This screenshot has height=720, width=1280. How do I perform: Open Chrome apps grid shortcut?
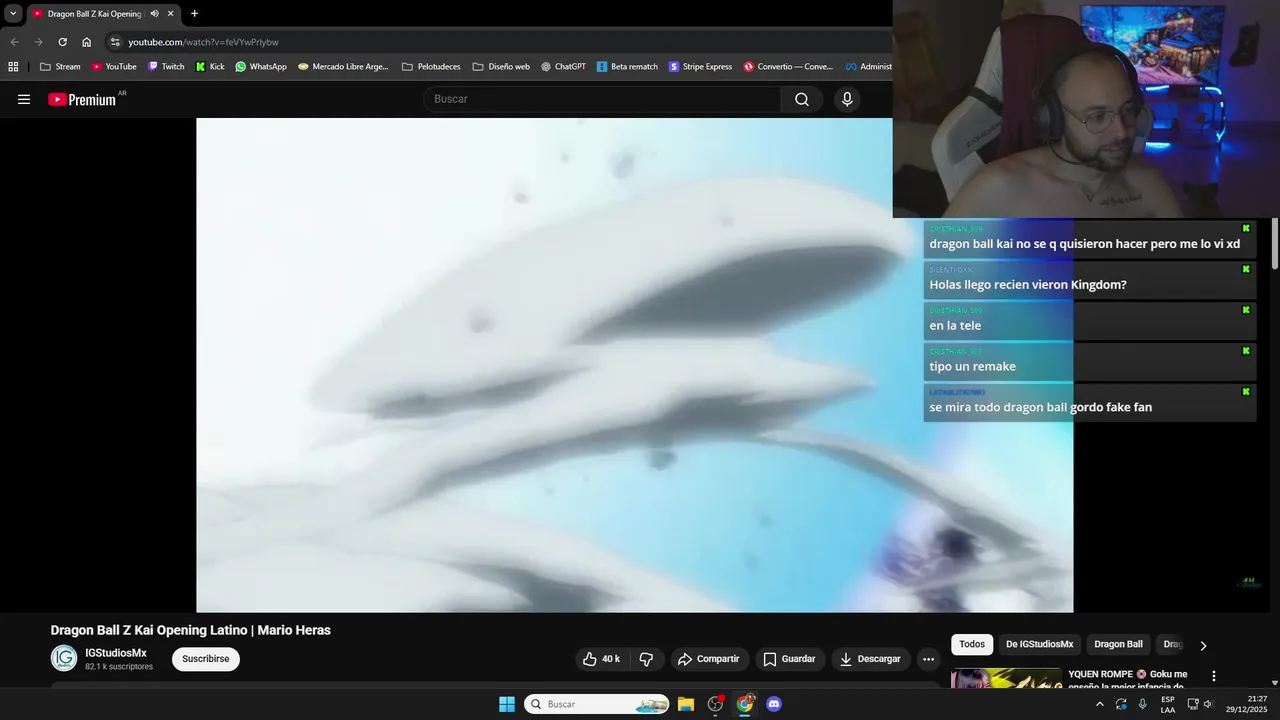pyautogui.click(x=13, y=67)
